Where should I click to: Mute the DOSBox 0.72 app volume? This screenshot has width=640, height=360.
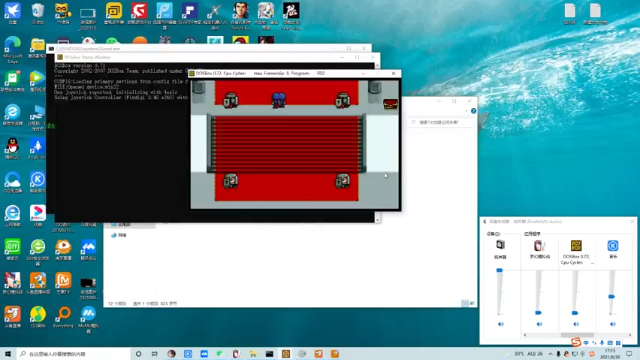pyautogui.click(x=576, y=324)
